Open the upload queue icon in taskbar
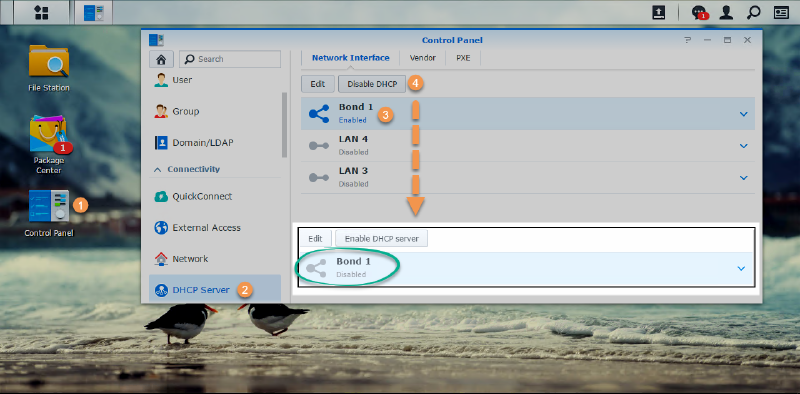The height and width of the screenshot is (394, 800). [659, 13]
